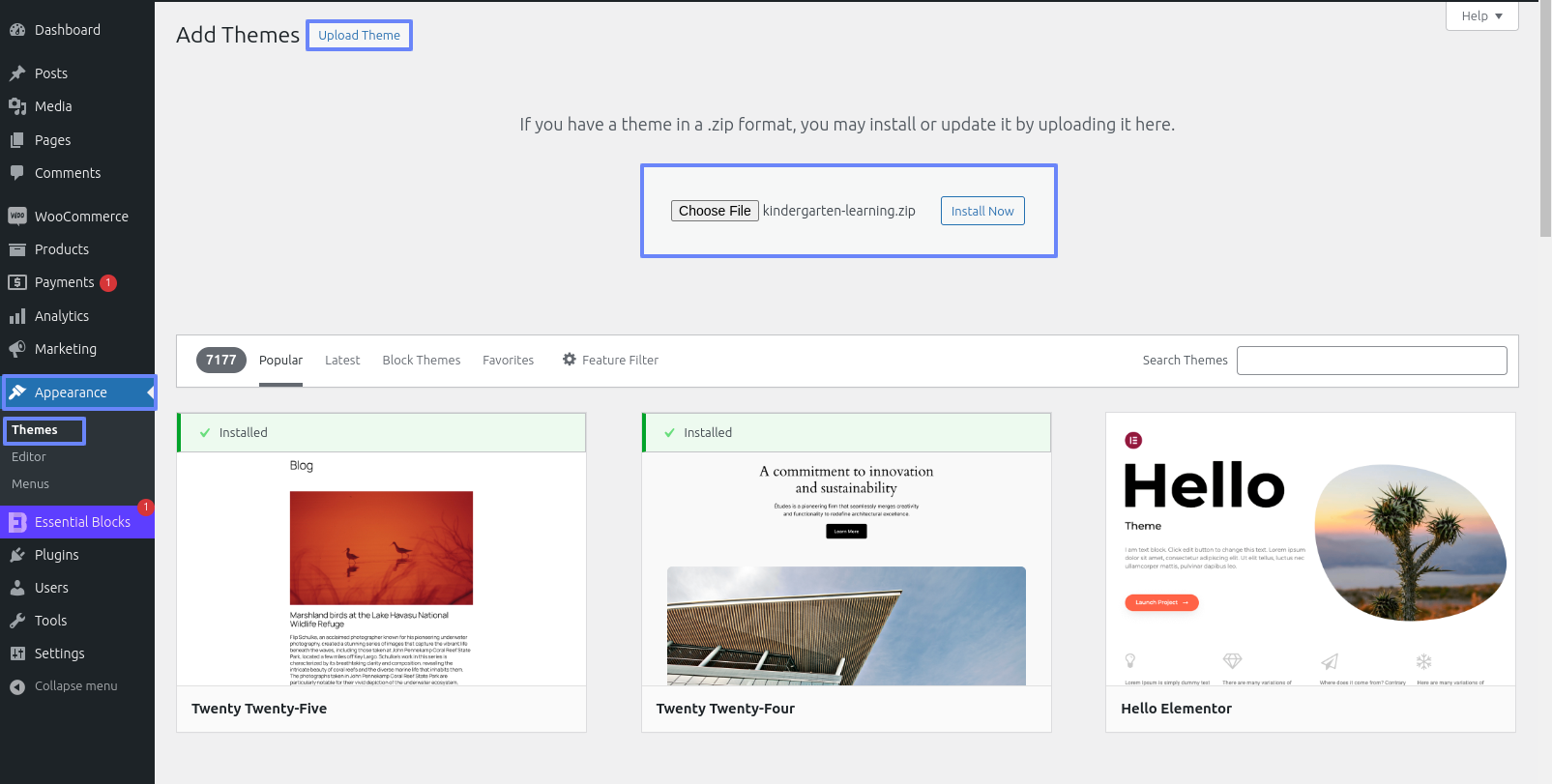Image resolution: width=1552 pixels, height=784 pixels.
Task: Click the Essential Blocks logo icon
Action: (17, 522)
